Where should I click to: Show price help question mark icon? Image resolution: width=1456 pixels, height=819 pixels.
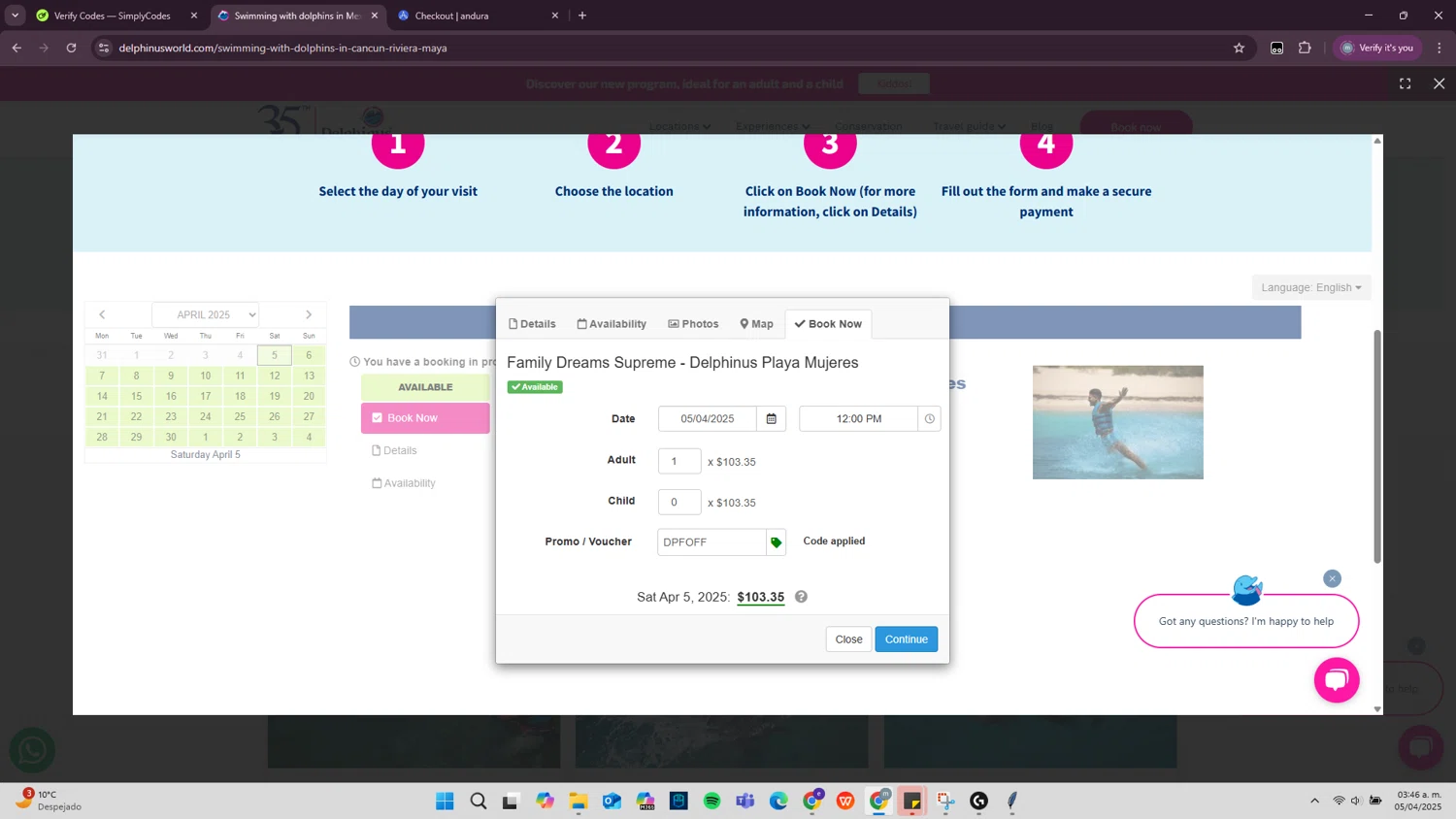(801, 597)
